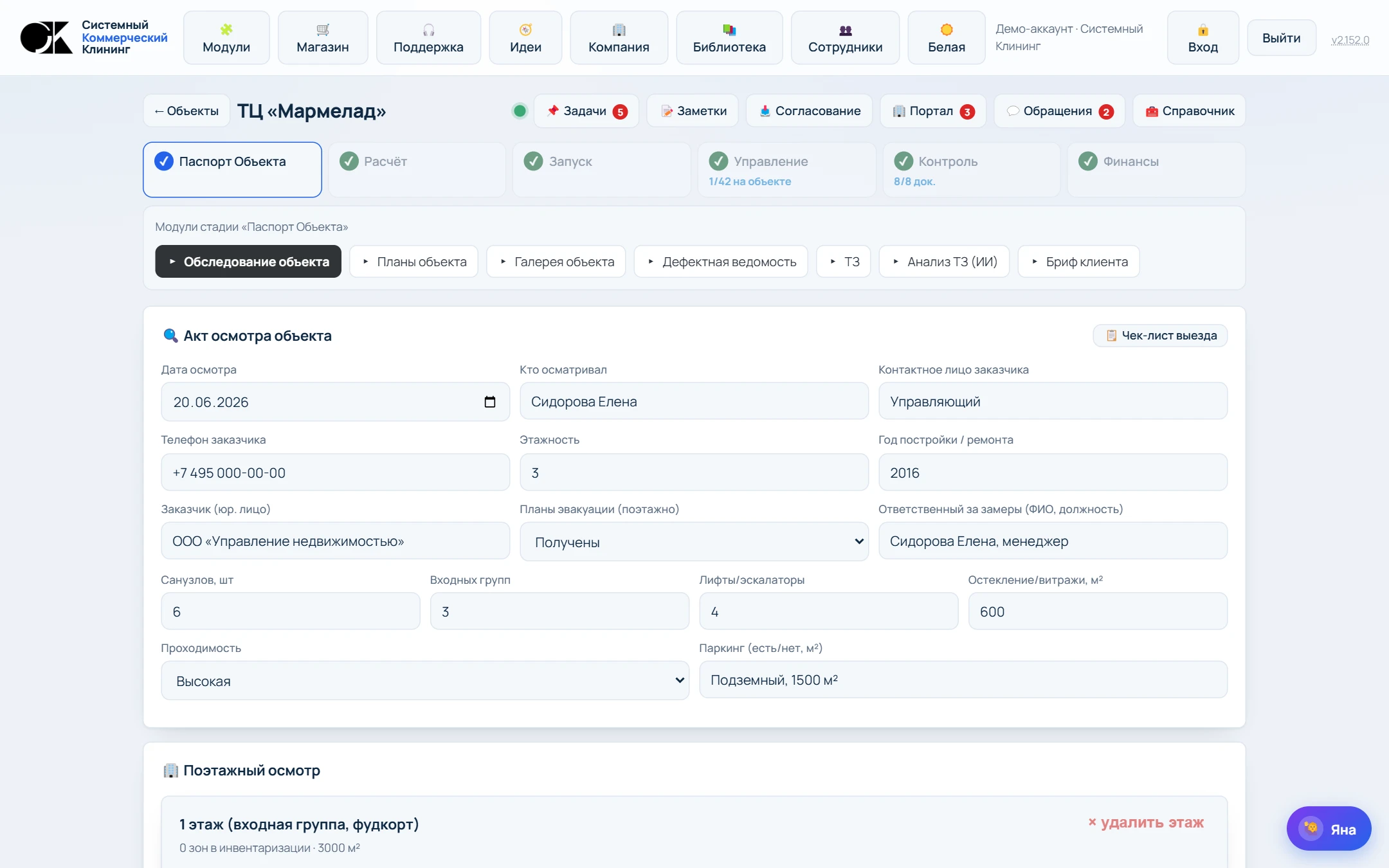
Task: Expand the Галерея объекта module
Action: [x=556, y=262]
